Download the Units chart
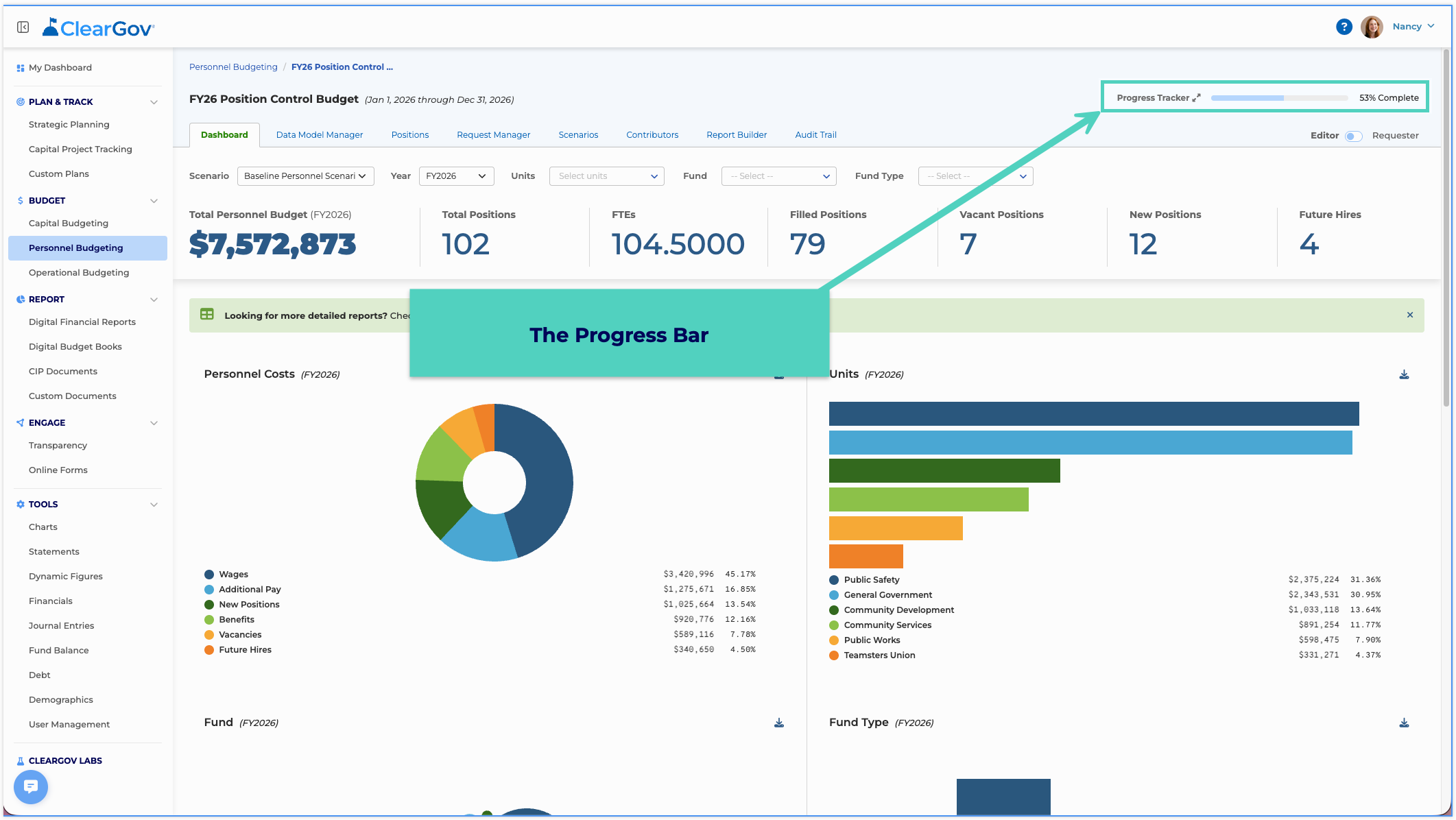The width and height of the screenshot is (1456, 820). [x=1404, y=374]
